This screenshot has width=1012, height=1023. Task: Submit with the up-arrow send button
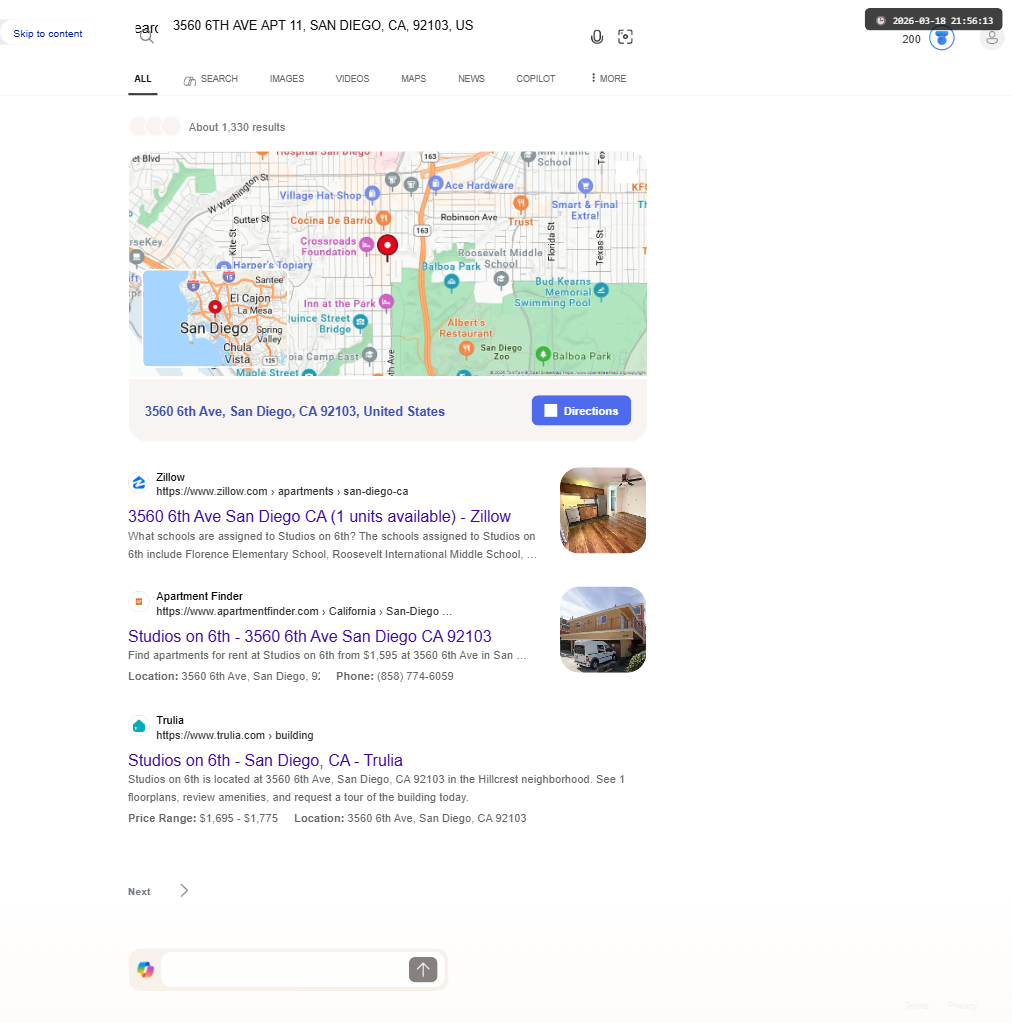tap(423, 970)
